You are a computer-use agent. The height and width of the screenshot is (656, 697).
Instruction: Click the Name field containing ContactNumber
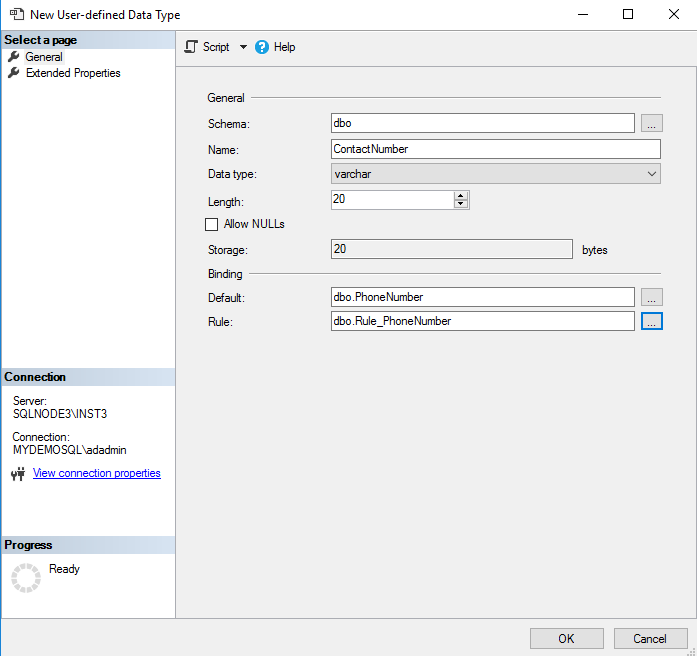click(495, 149)
